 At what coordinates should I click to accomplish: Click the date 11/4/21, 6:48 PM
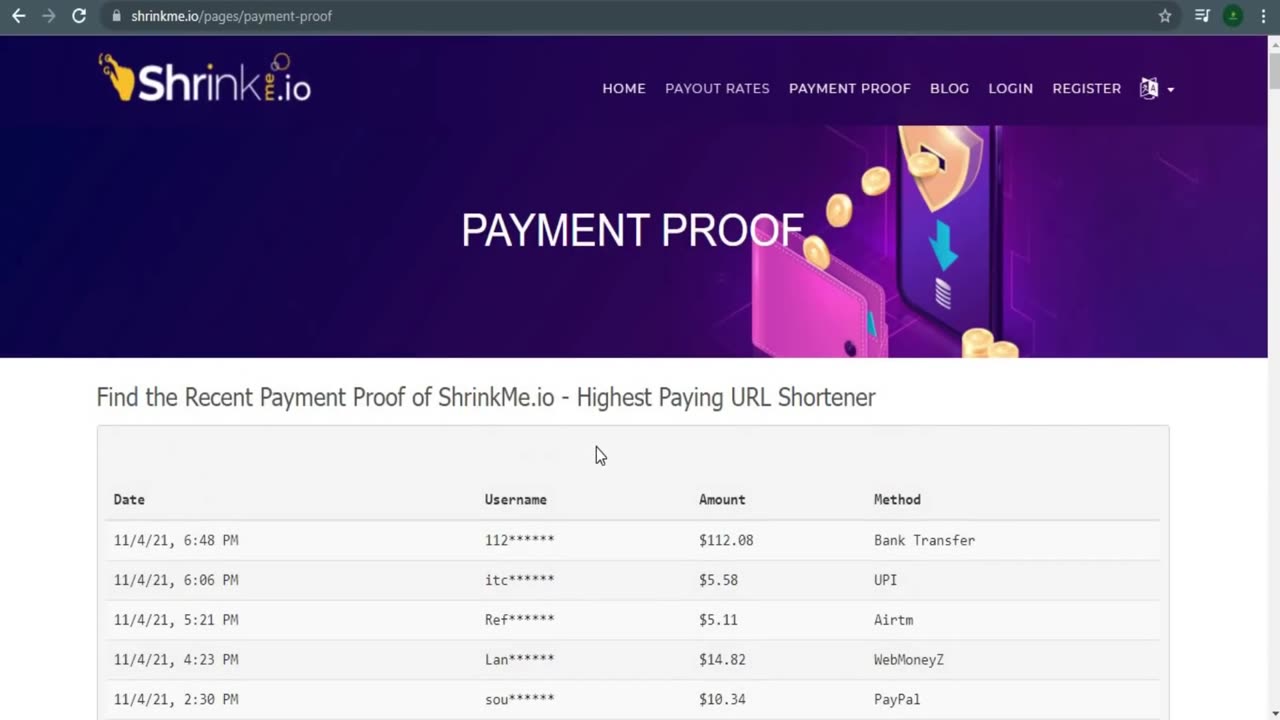[x=176, y=540]
